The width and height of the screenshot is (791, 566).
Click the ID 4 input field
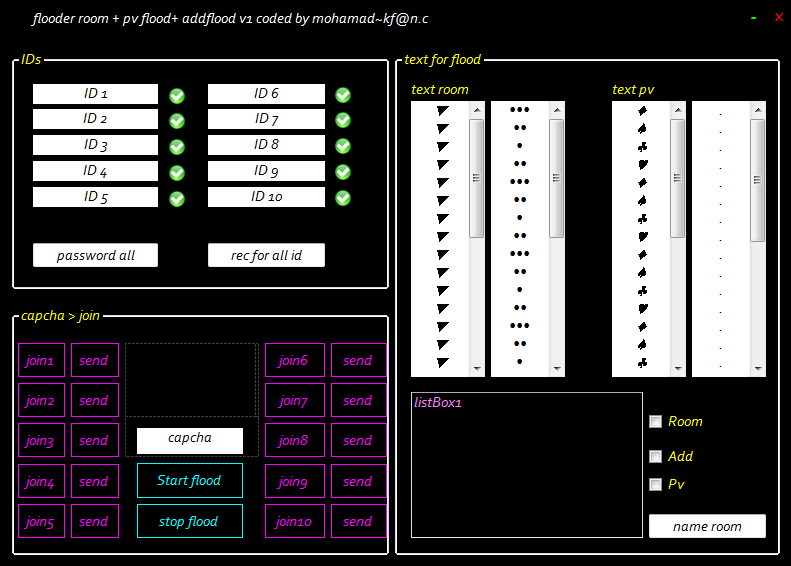click(x=95, y=171)
